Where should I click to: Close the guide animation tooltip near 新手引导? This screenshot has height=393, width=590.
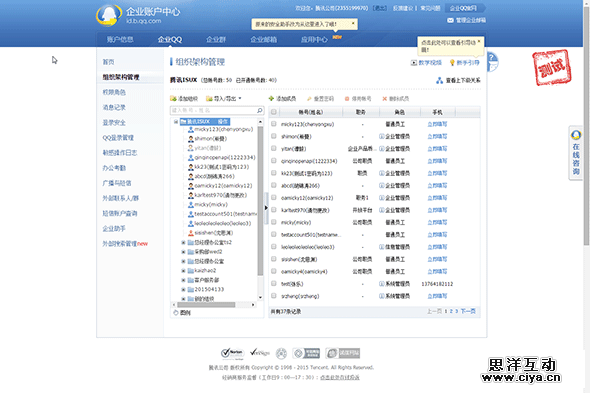click(x=479, y=41)
